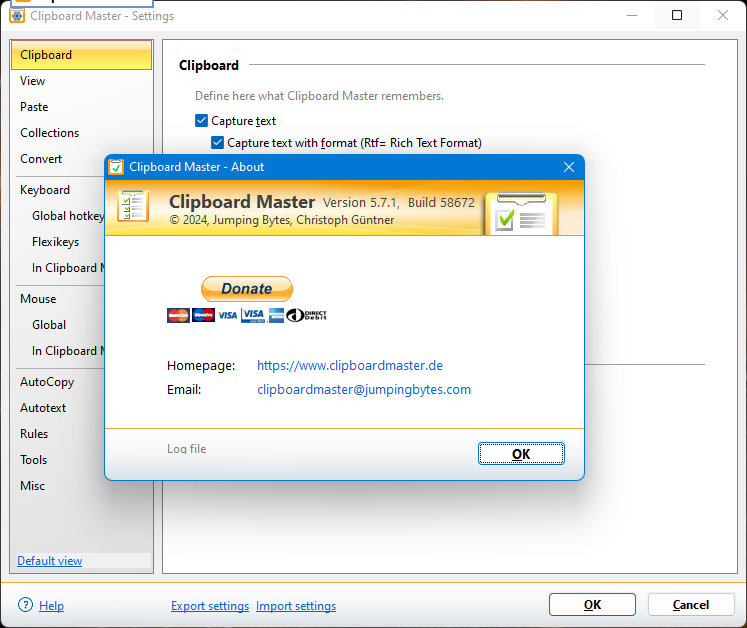
Task: Click the About dialog title bar icon
Action: click(x=116, y=167)
